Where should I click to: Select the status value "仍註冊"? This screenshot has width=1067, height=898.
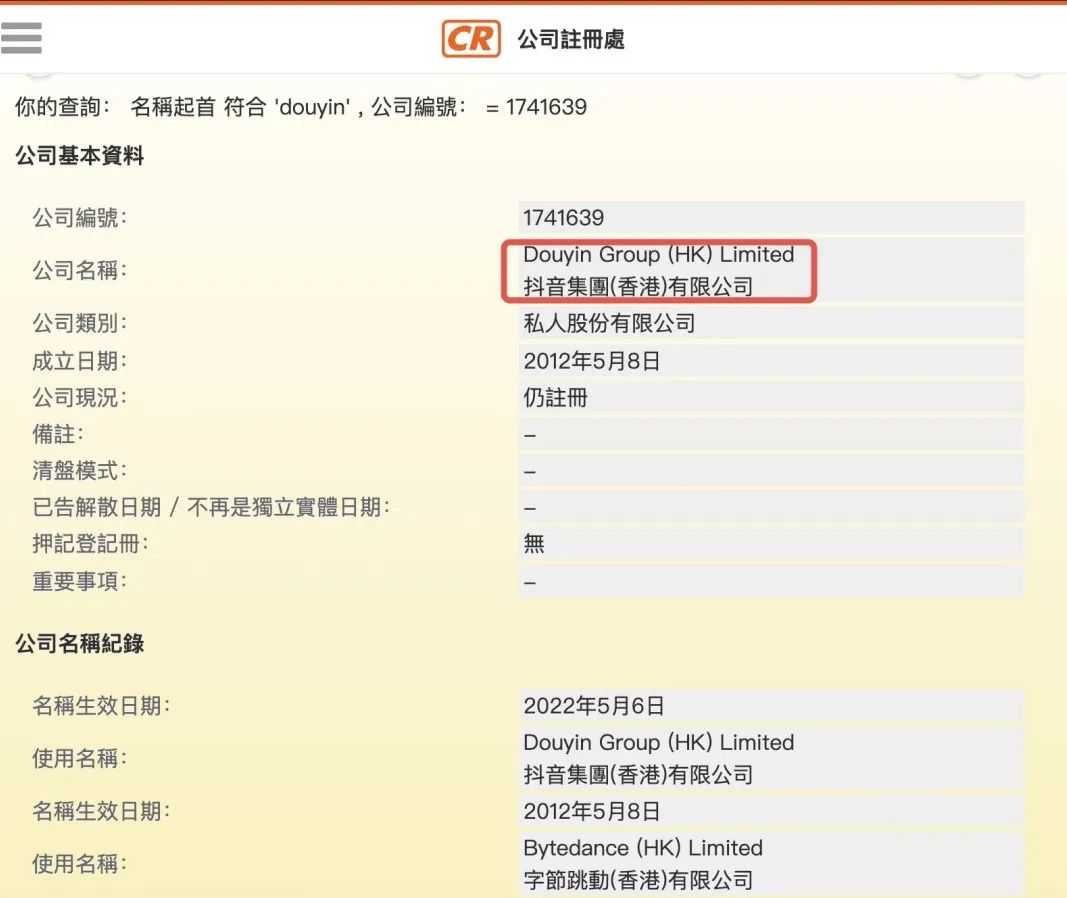[555, 397]
